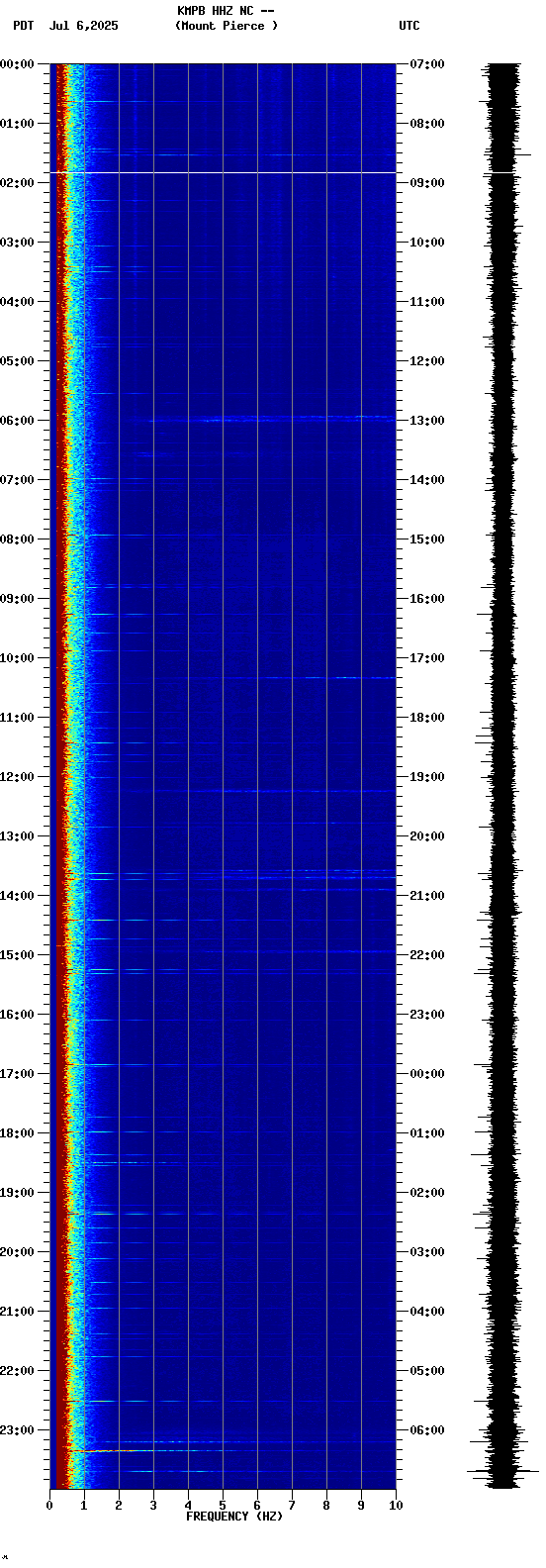Screen dimensions: 546x1568
Task: Click the frequency axis tick '2'
Action: [x=119, y=1506]
